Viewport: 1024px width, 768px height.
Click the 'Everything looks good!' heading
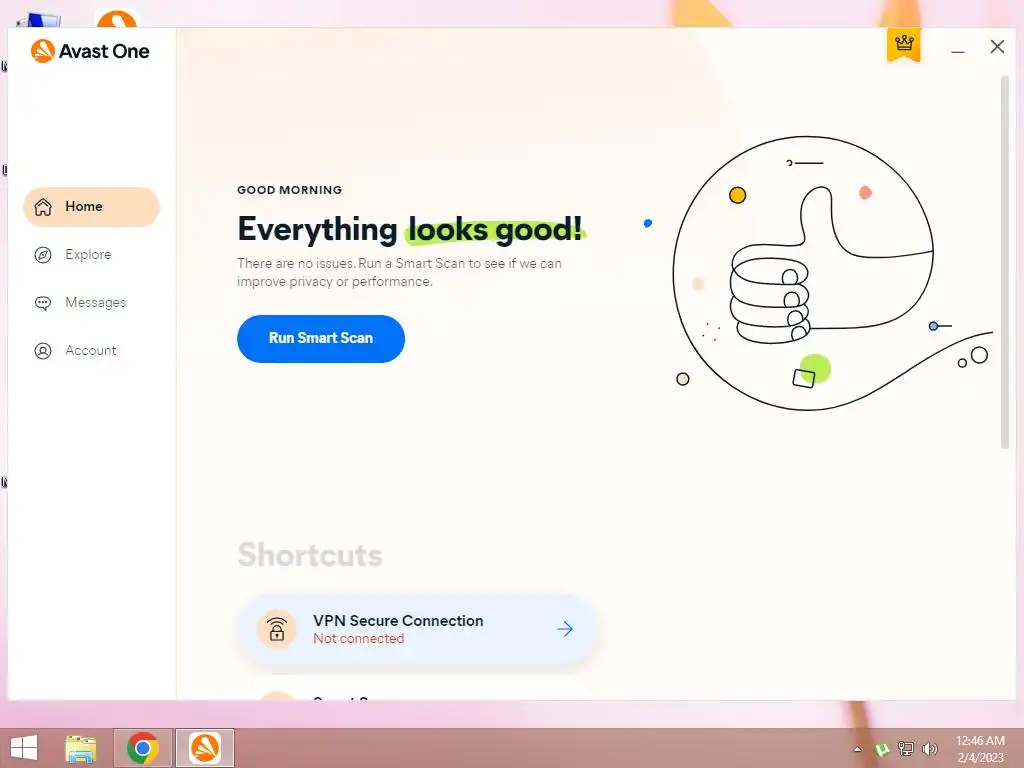(x=410, y=229)
